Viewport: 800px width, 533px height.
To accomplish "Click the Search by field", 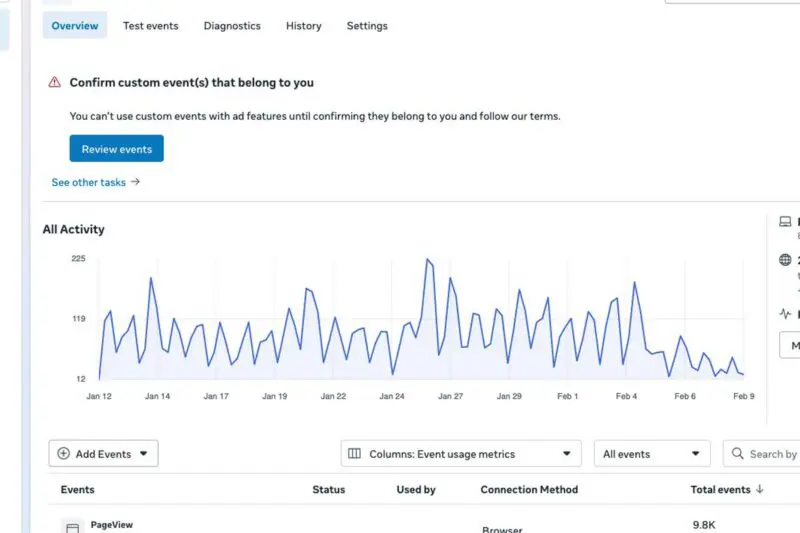I will (x=761, y=453).
